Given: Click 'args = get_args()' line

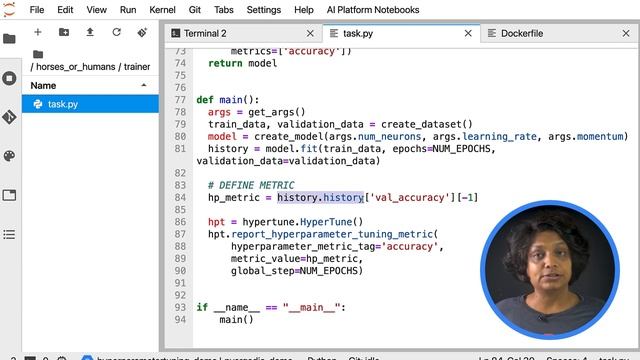Looking at the screenshot, I should (256, 112).
